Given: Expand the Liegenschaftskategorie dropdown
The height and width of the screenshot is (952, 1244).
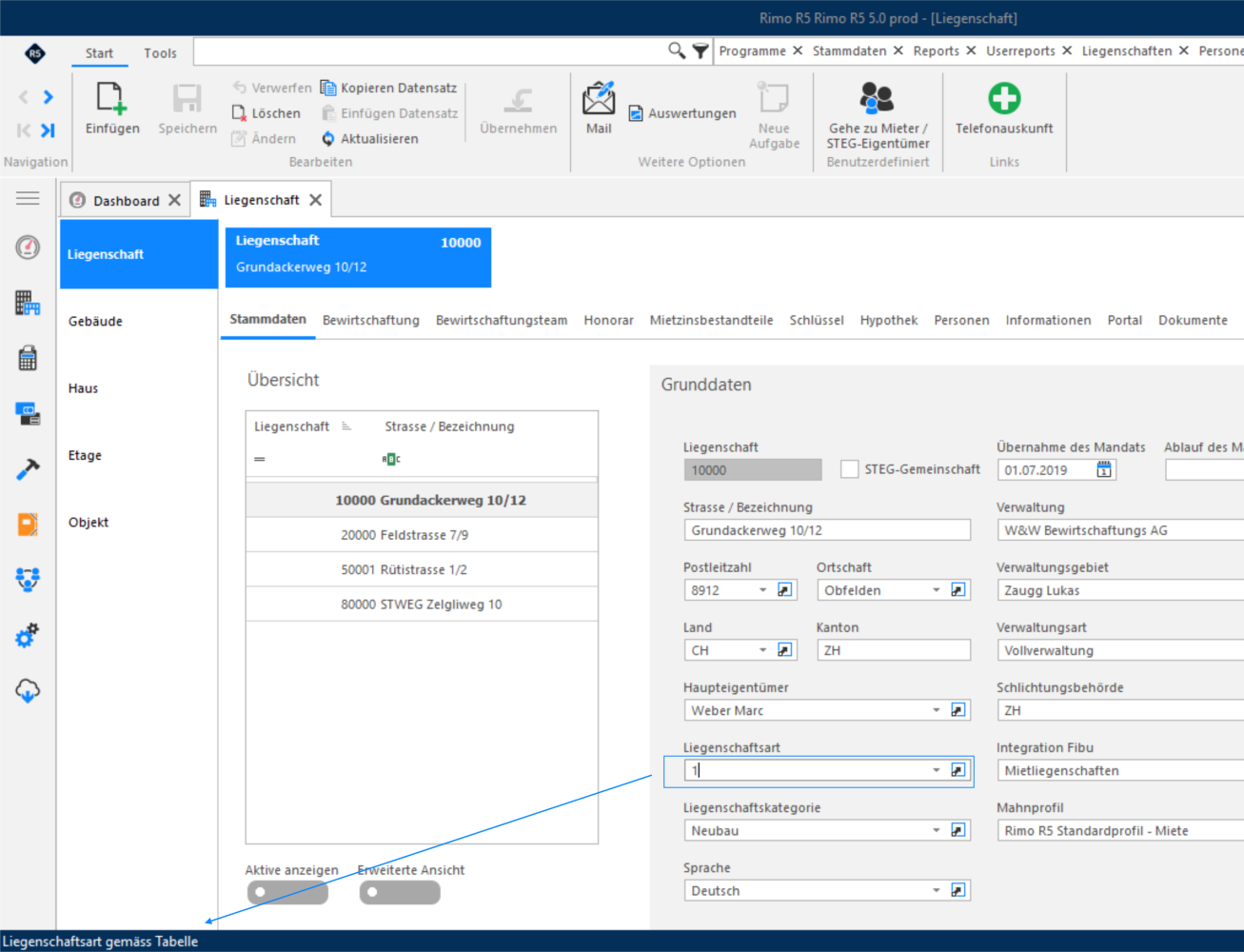Looking at the screenshot, I should point(937,830).
